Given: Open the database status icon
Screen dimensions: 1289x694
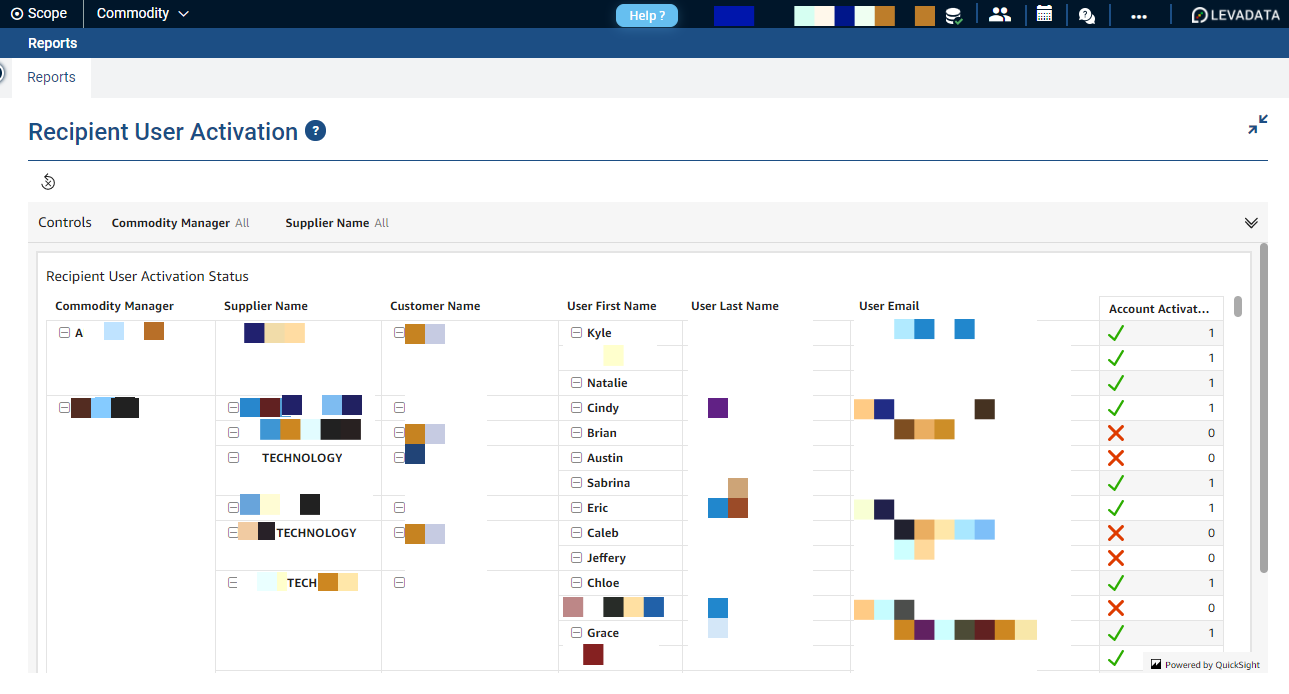Looking at the screenshot, I should 954,15.
